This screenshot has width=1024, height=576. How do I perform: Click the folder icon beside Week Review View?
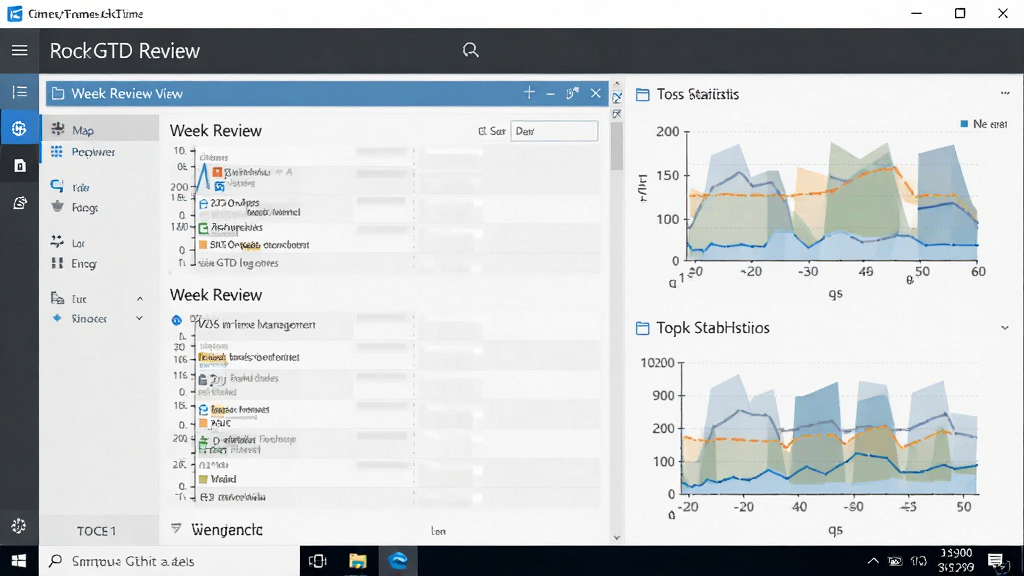click(x=58, y=93)
